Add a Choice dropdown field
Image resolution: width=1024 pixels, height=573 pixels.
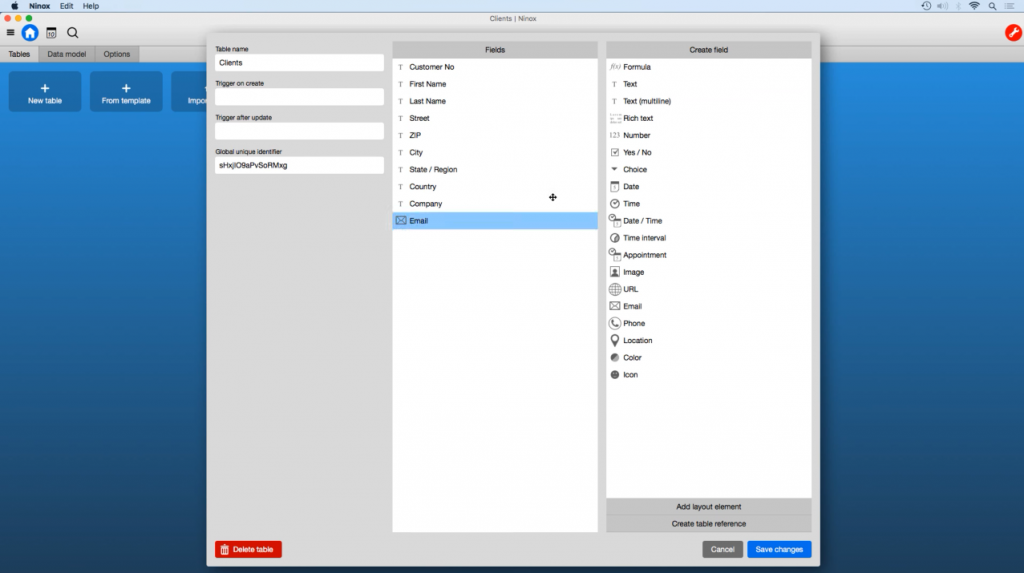click(x=634, y=170)
